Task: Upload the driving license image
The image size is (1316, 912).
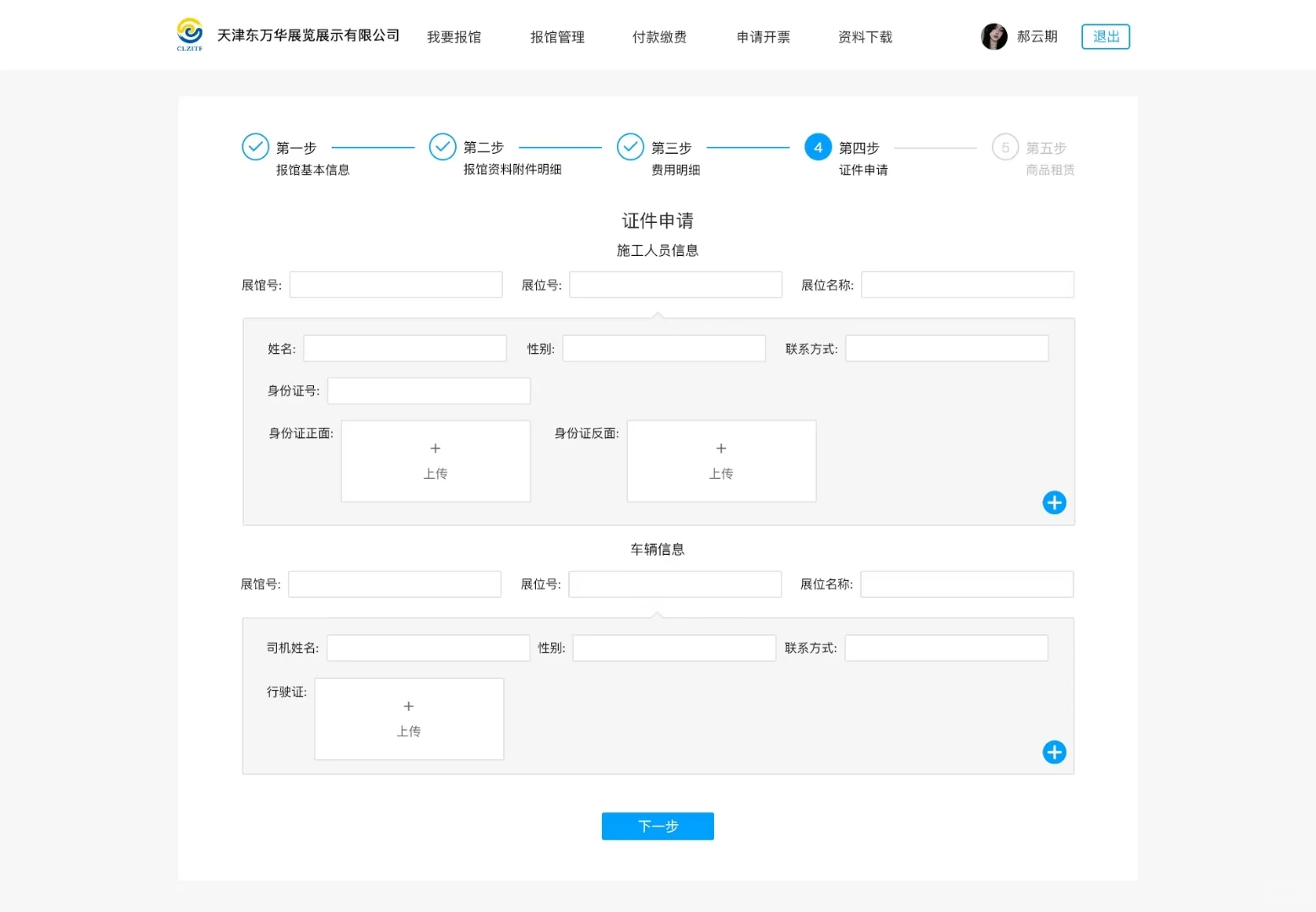Action: point(409,719)
